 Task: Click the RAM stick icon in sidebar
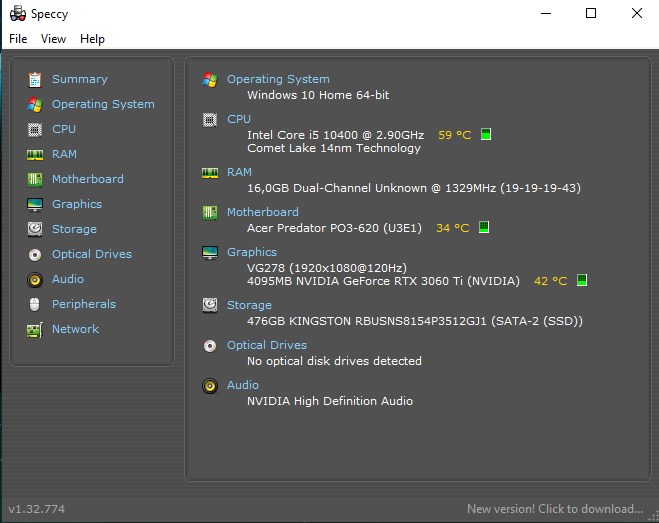[35, 154]
